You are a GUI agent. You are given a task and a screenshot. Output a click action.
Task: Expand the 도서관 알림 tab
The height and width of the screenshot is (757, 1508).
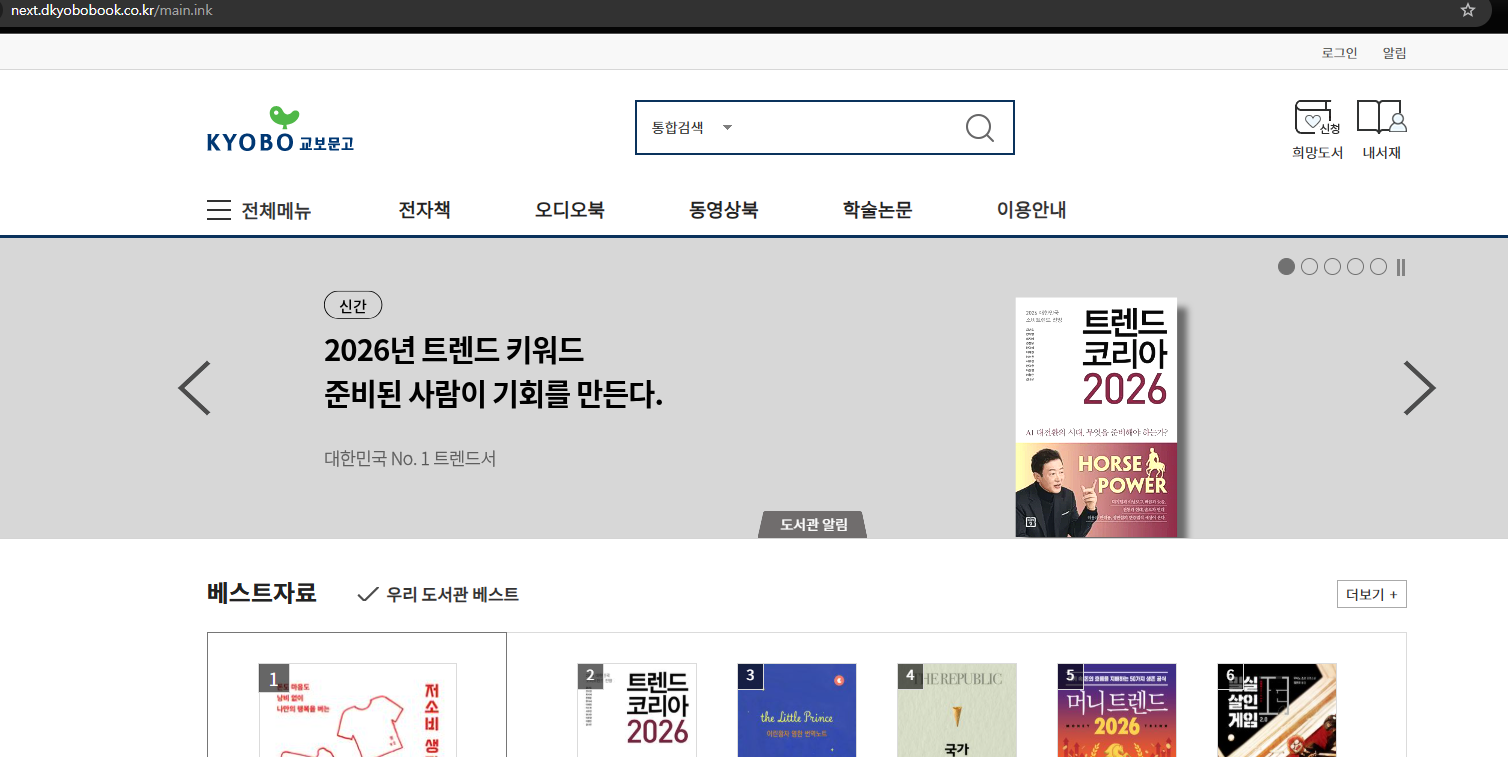[813, 524]
